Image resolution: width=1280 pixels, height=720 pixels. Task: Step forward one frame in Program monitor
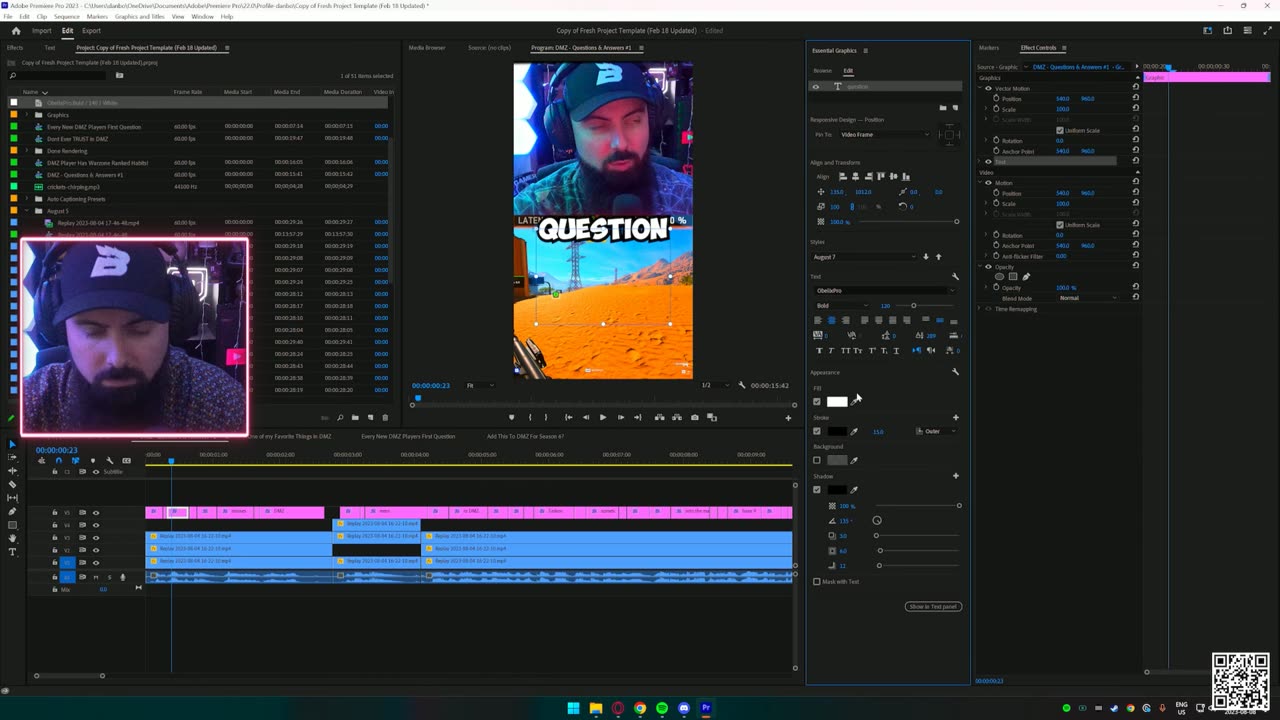[620, 418]
